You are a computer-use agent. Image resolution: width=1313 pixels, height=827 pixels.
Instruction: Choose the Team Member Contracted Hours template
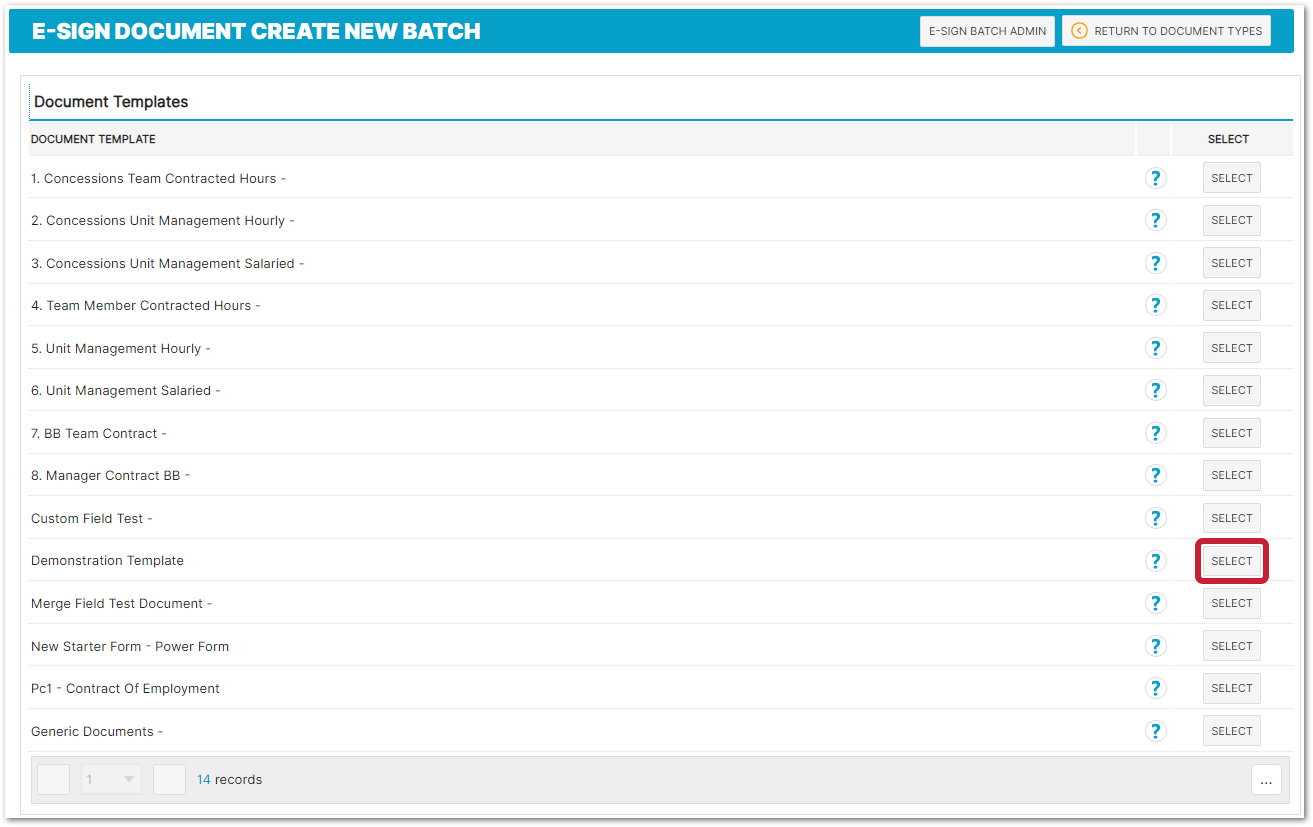pyautogui.click(x=1231, y=306)
